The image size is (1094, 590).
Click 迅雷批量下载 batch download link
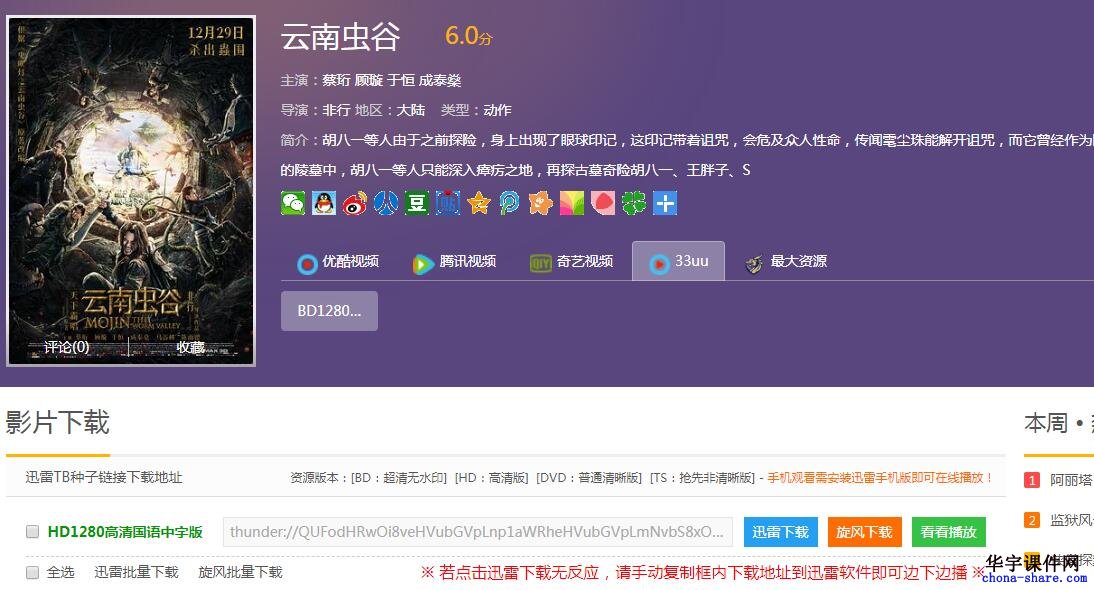click(x=136, y=572)
